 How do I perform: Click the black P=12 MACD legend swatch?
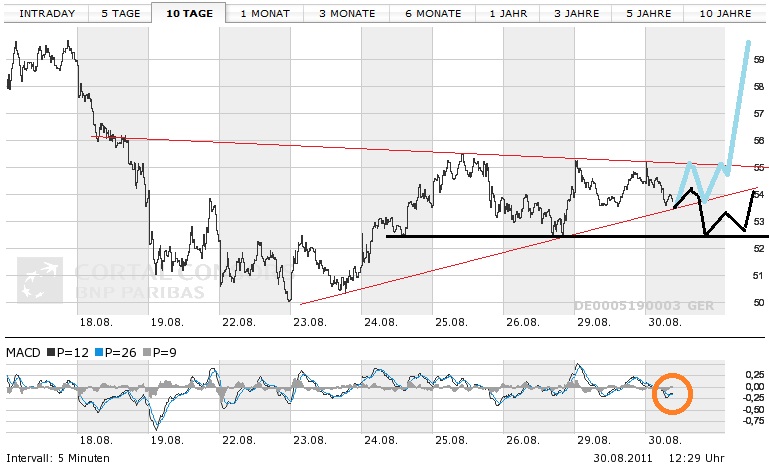tap(47, 354)
